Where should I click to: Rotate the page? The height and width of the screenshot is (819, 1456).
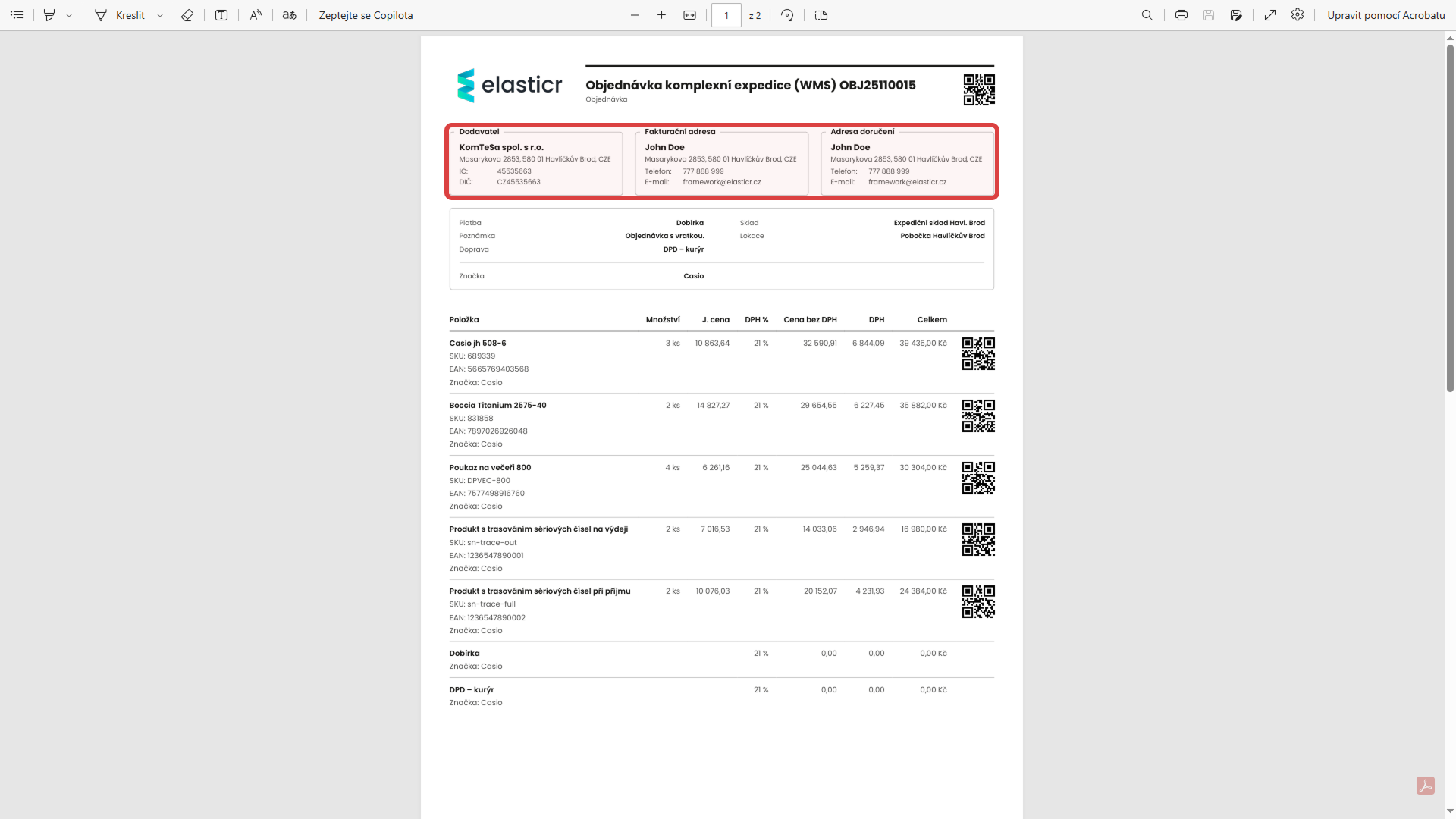click(787, 15)
